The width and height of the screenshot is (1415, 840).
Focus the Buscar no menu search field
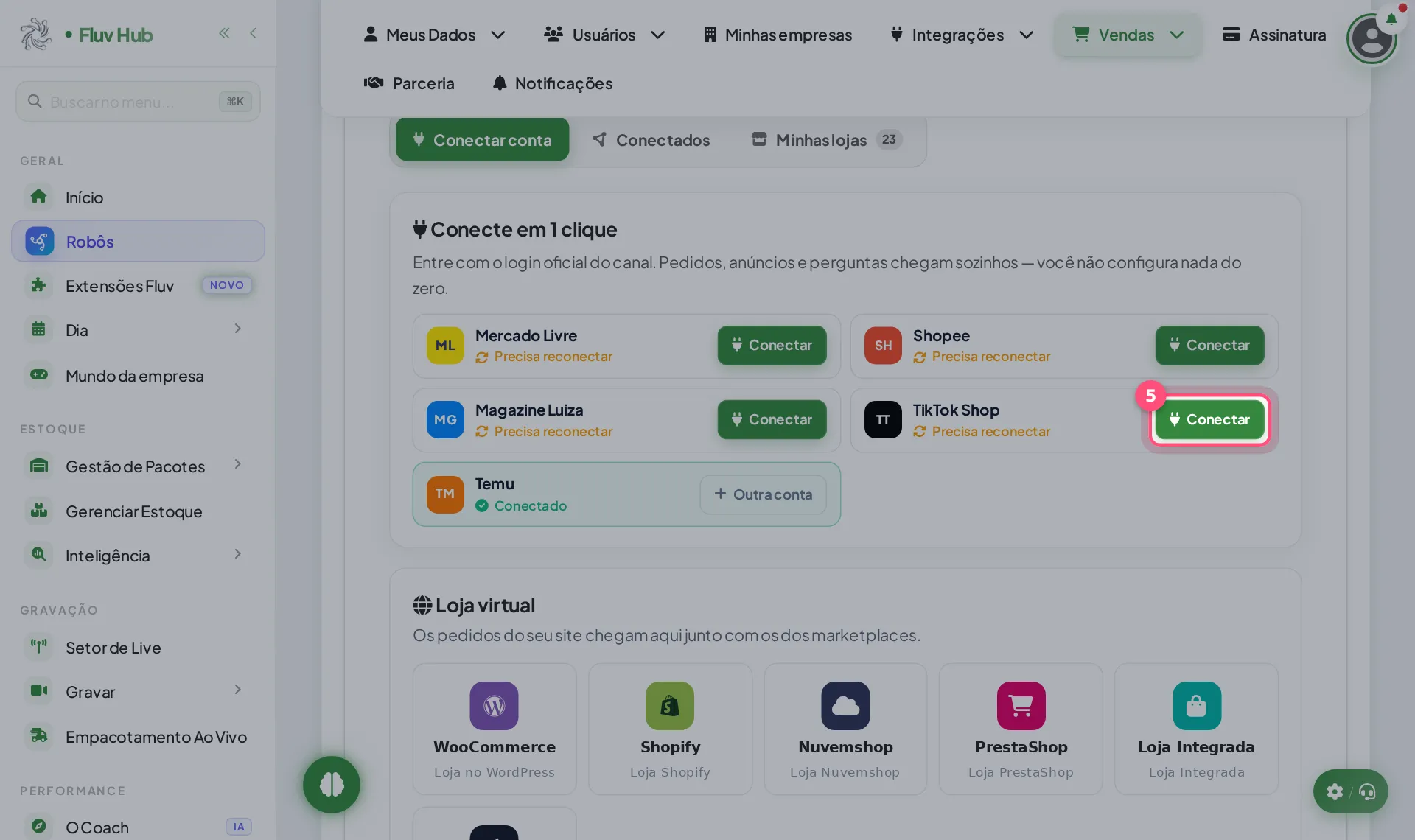point(138,101)
